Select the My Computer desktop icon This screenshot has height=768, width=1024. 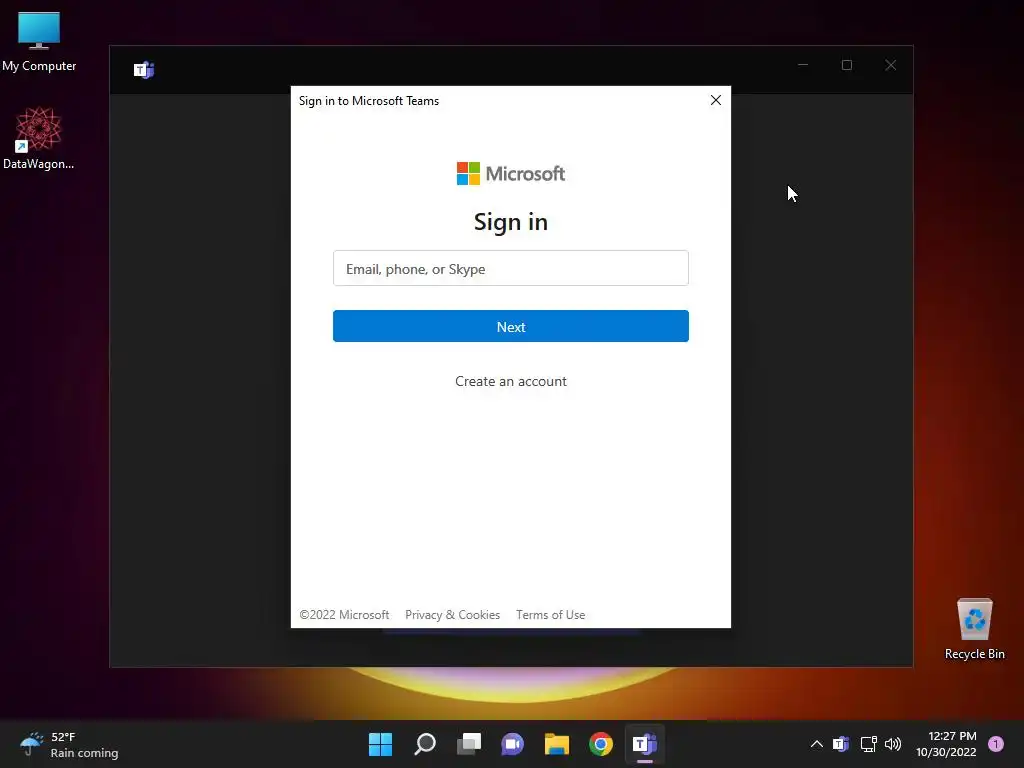(x=39, y=42)
